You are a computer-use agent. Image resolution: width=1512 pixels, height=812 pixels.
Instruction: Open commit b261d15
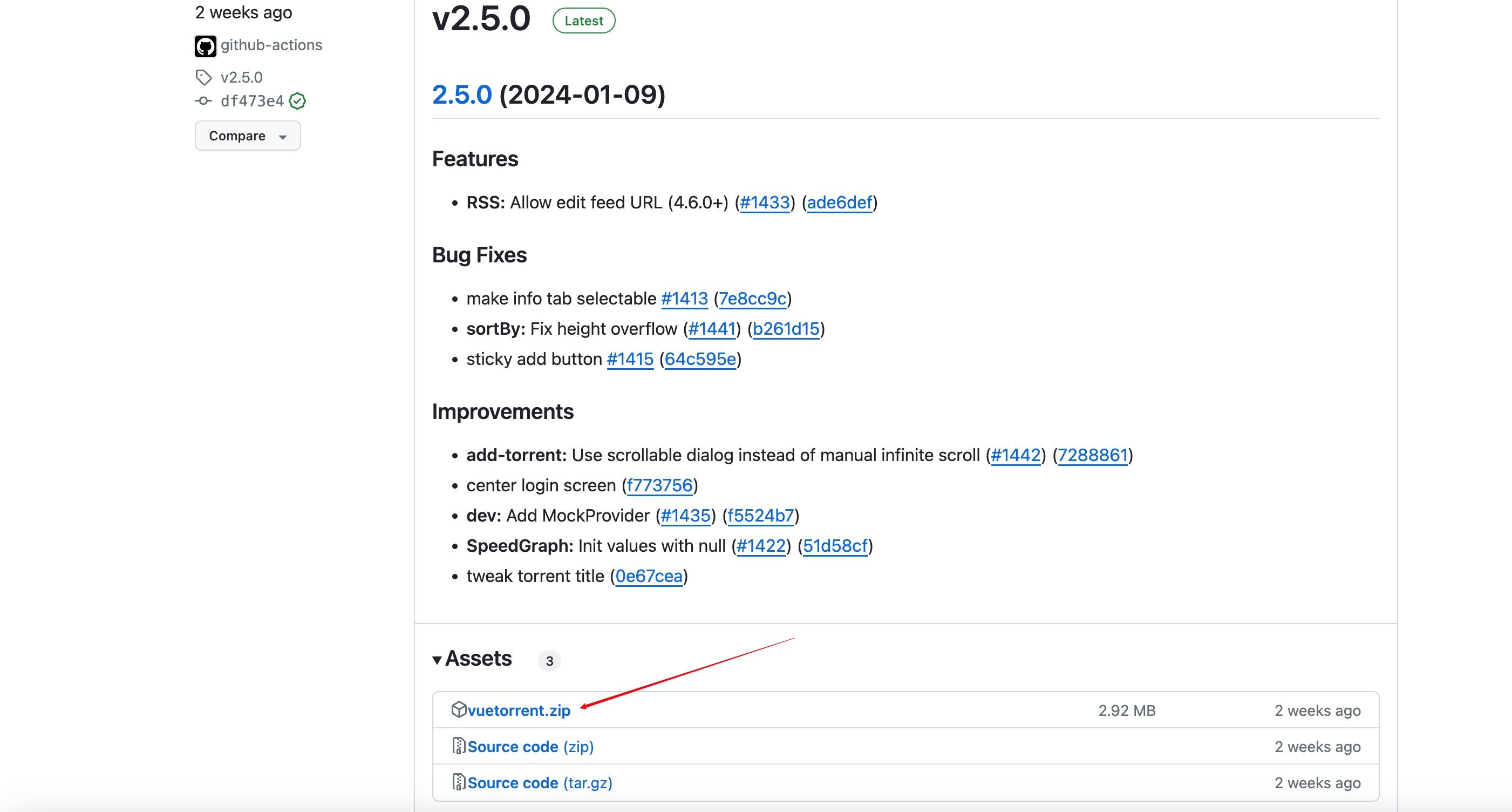click(786, 329)
